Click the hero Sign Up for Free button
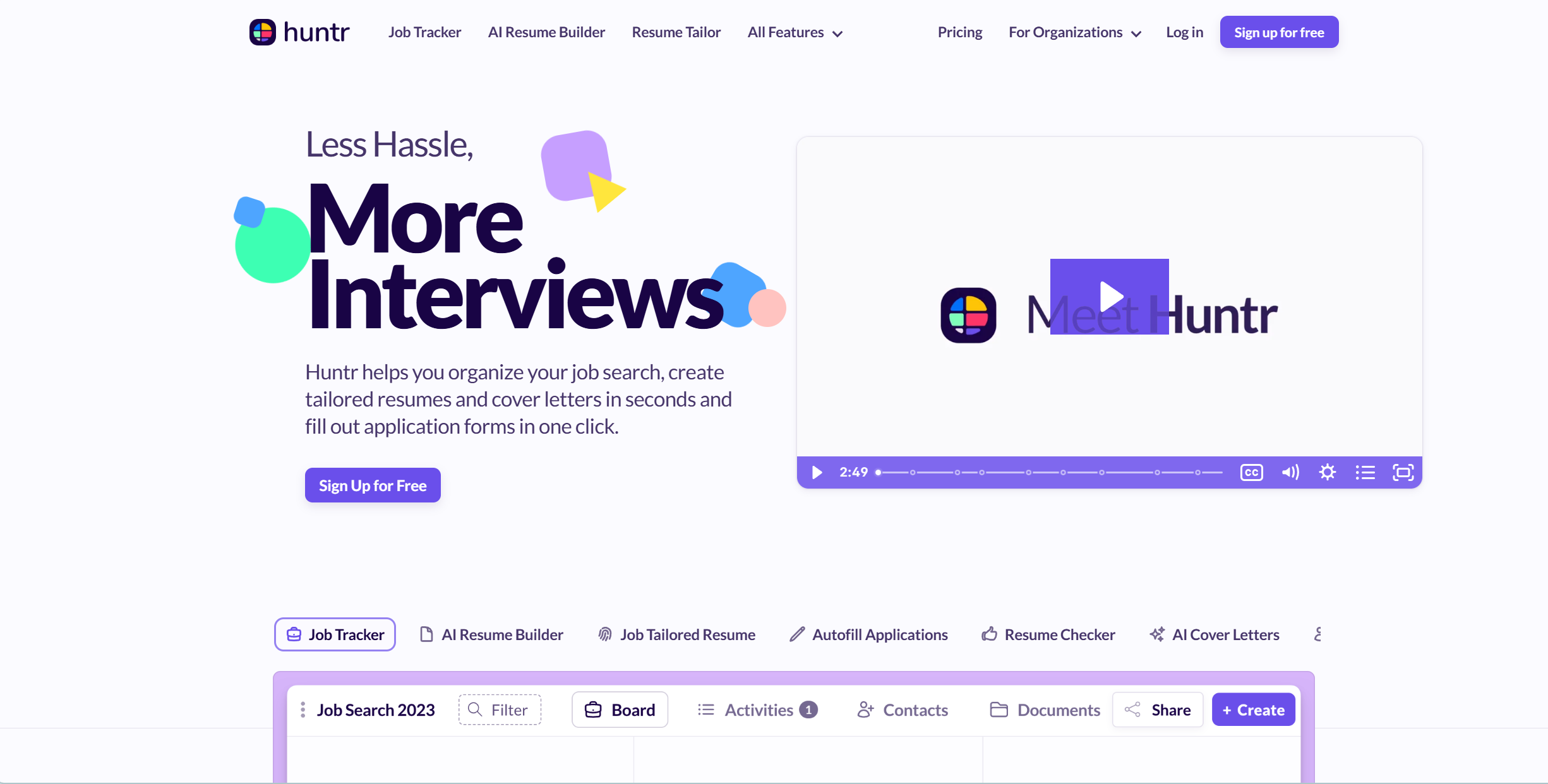The image size is (1548, 784). 373,485
